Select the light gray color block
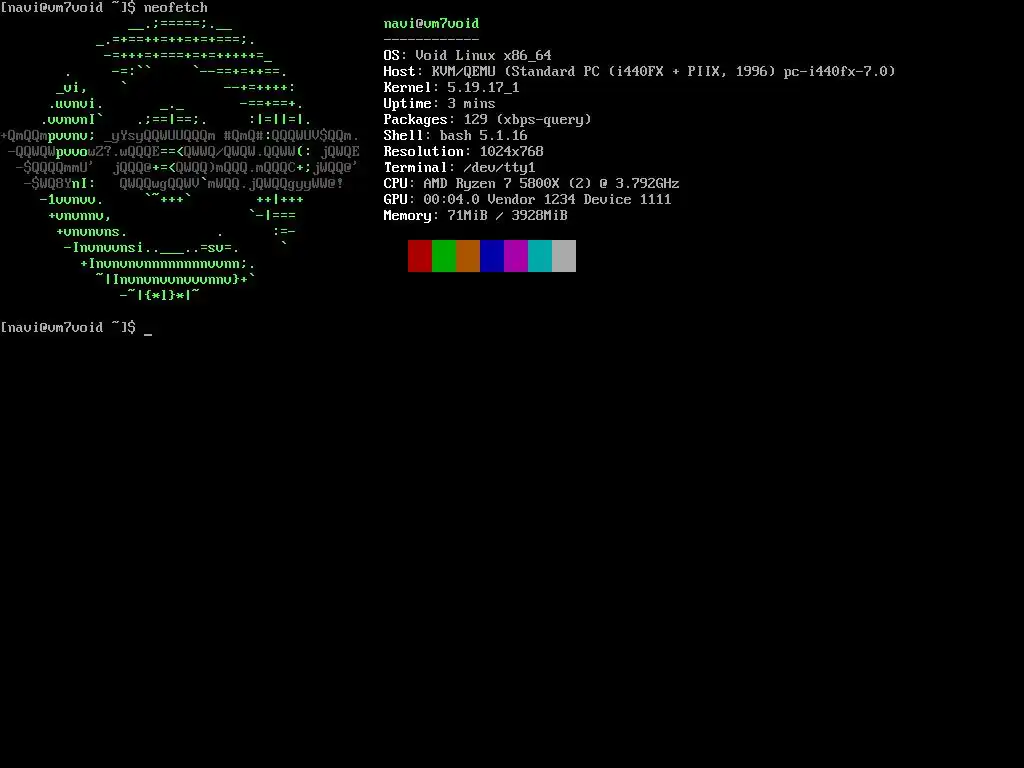This screenshot has height=768, width=1024. click(x=564, y=255)
